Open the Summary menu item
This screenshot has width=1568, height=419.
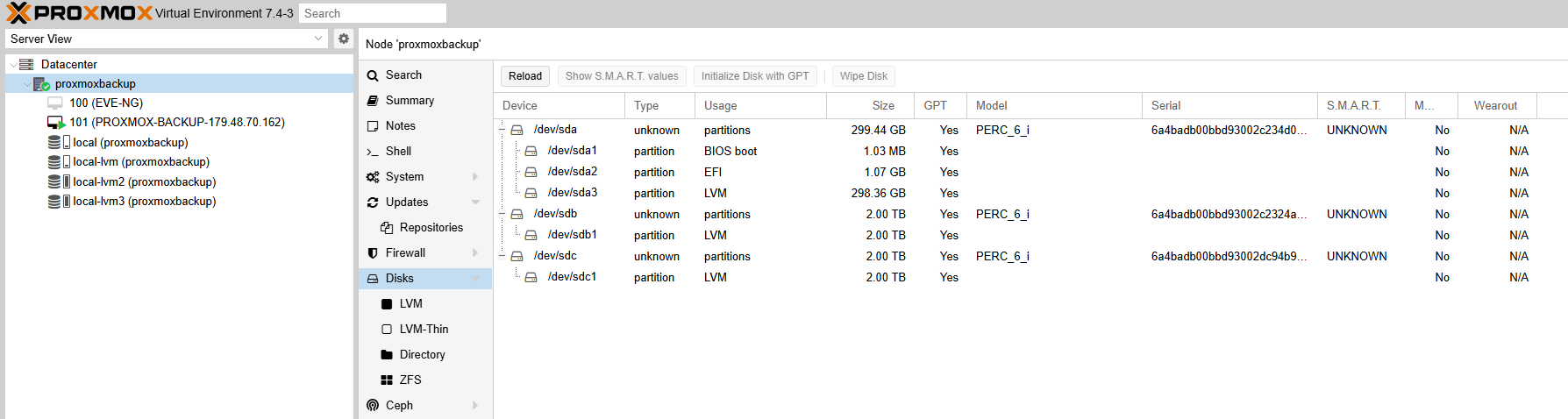[x=425, y=101]
